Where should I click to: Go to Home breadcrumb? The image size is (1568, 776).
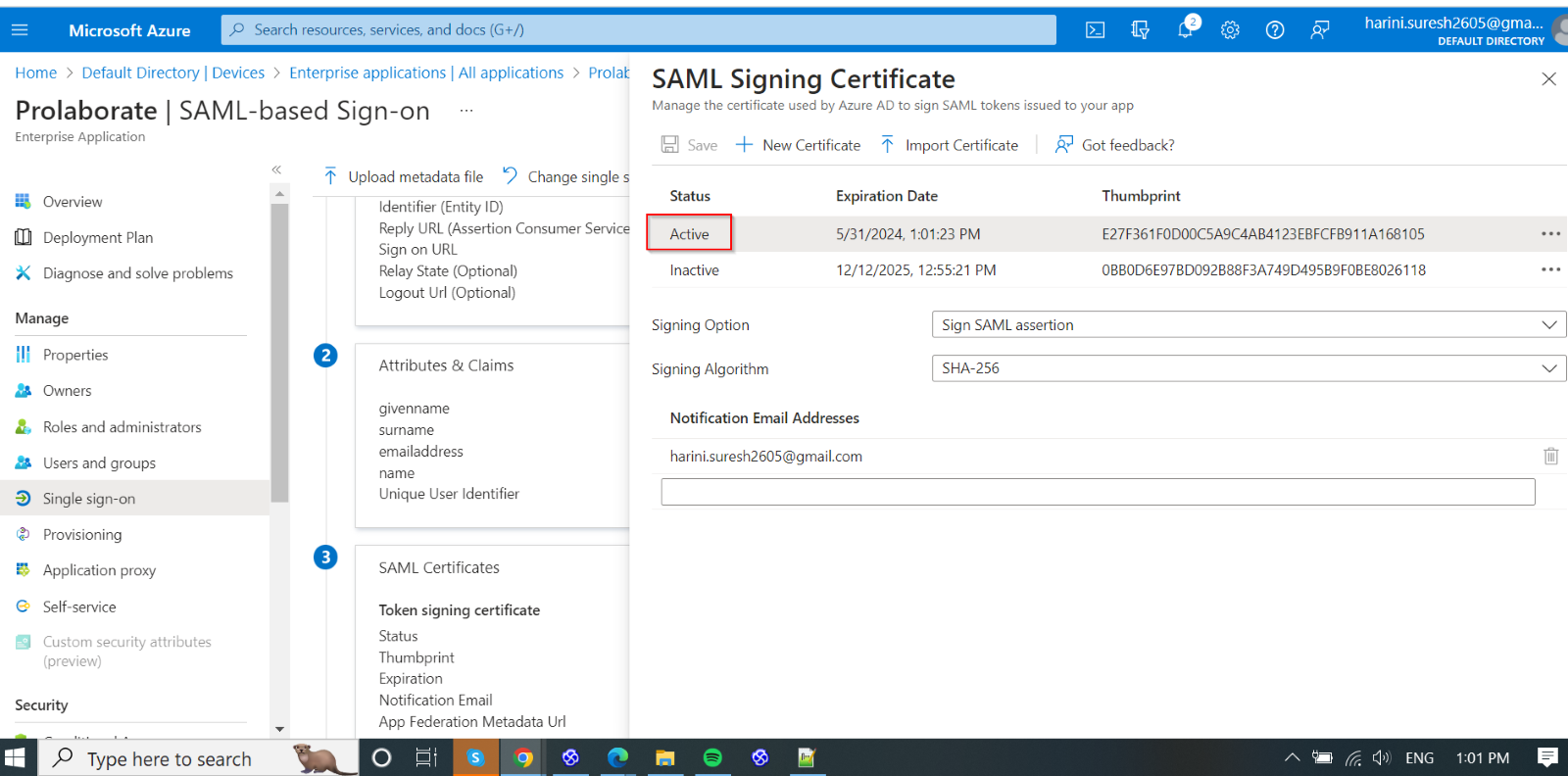click(36, 73)
